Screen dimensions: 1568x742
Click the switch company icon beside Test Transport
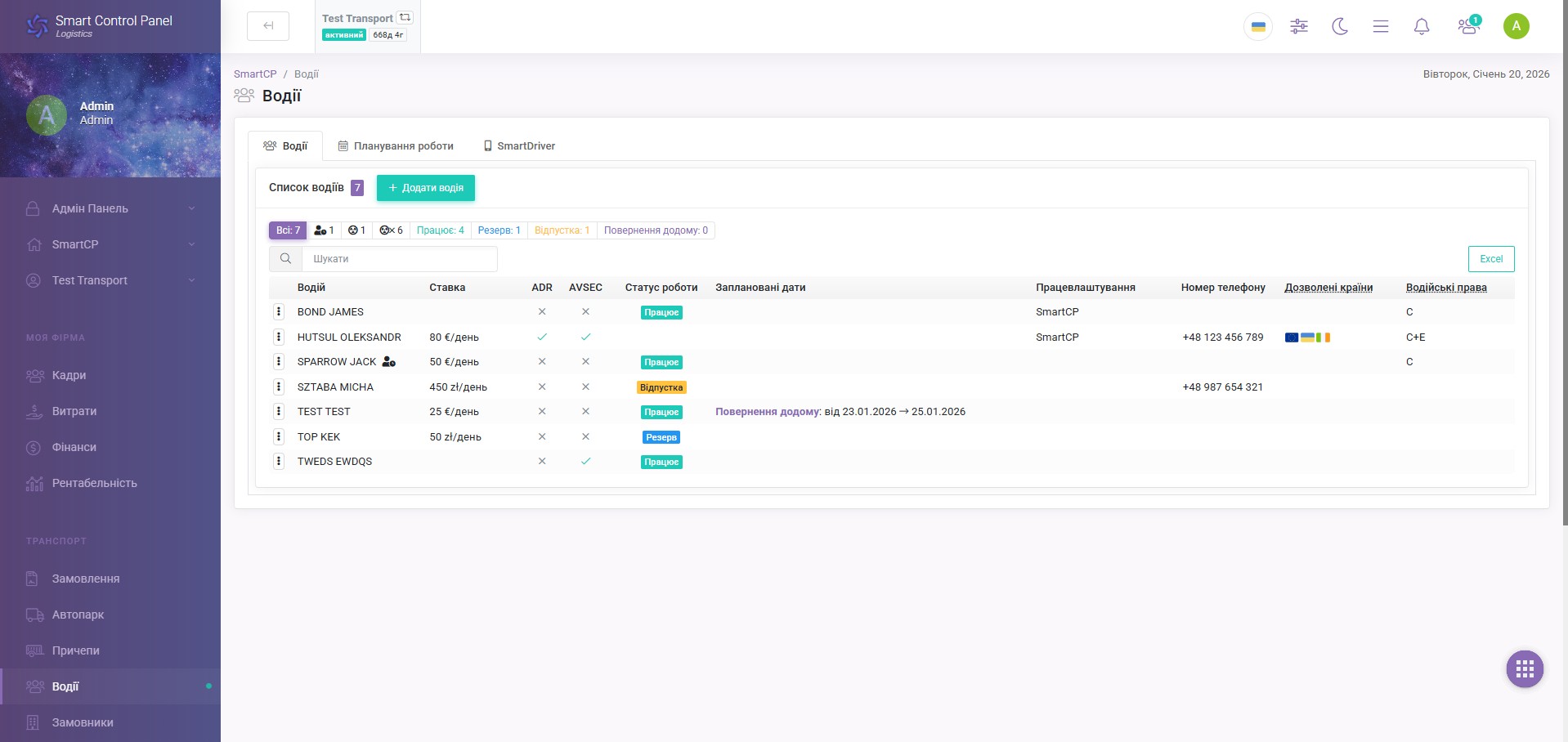(x=405, y=17)
